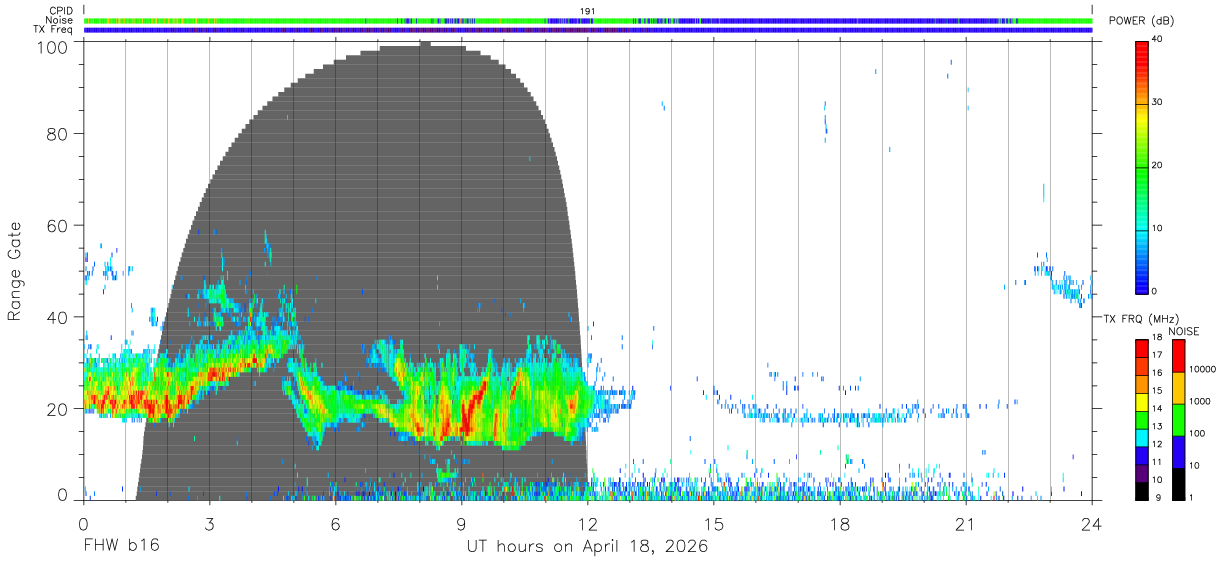
Task: Click the 1000 noise scale label
Action: coord(1200,401)
